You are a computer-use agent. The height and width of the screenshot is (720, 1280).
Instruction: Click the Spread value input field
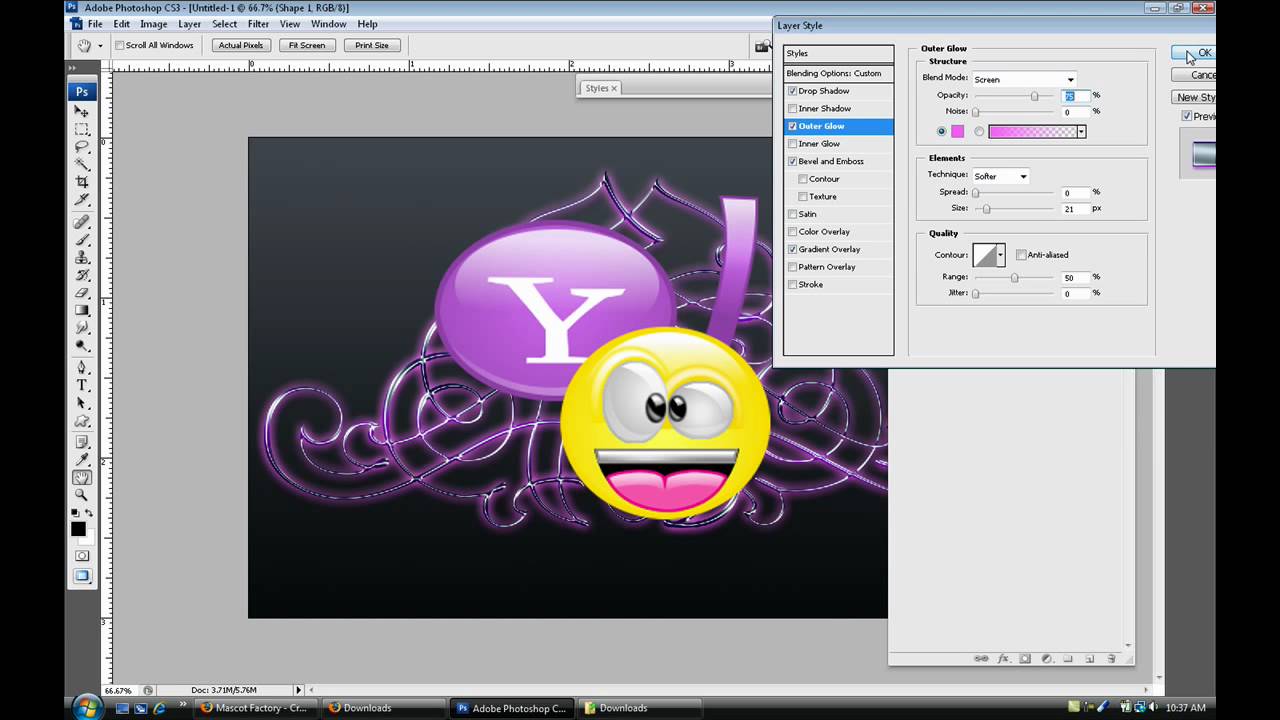[x=1075, y=192]
